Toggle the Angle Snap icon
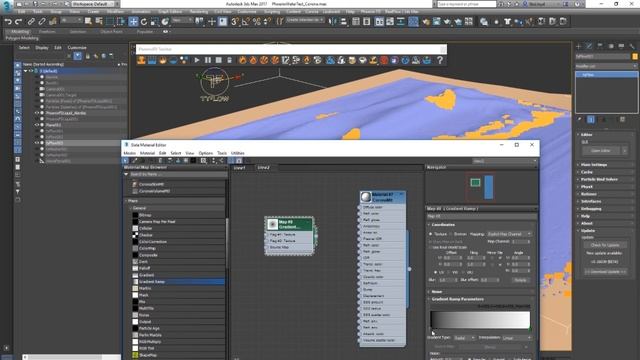640x360 pixels. click(246, 22)
